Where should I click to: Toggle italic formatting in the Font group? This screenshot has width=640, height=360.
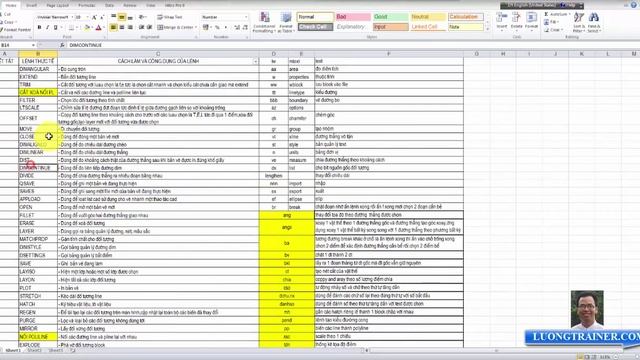pos(47,27)
